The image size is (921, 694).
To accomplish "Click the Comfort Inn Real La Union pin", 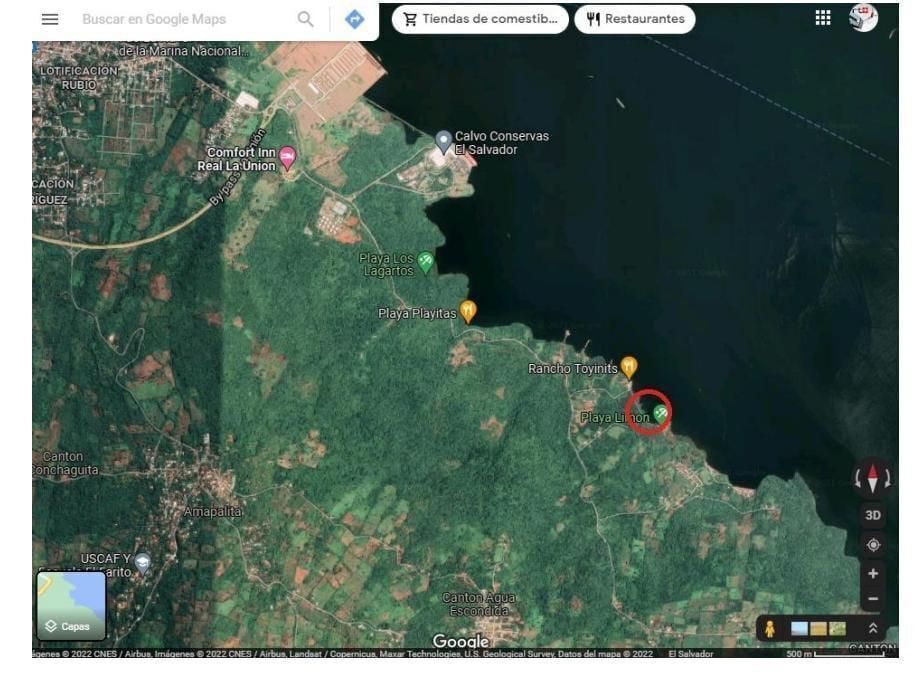I will click(x=288, y=157).
